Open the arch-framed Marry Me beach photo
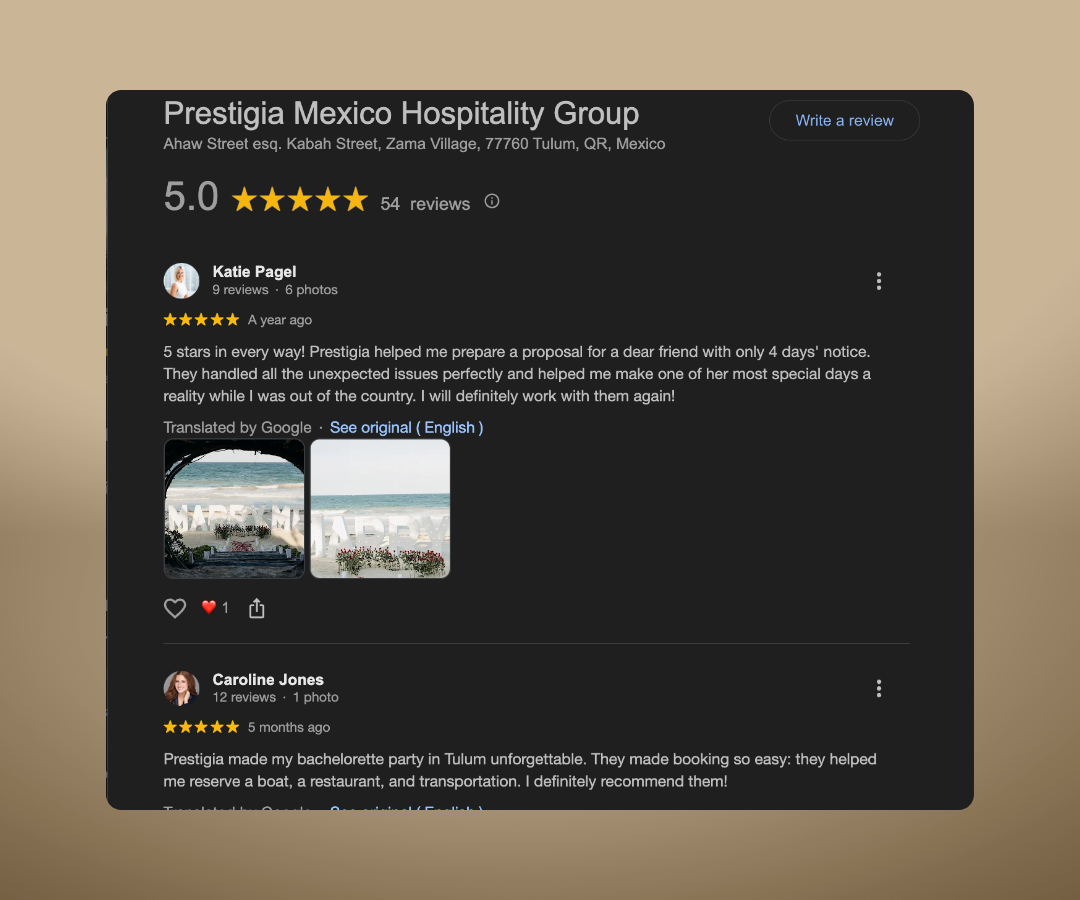Viewport: 1080px width, 900px height. click(234, 509)
